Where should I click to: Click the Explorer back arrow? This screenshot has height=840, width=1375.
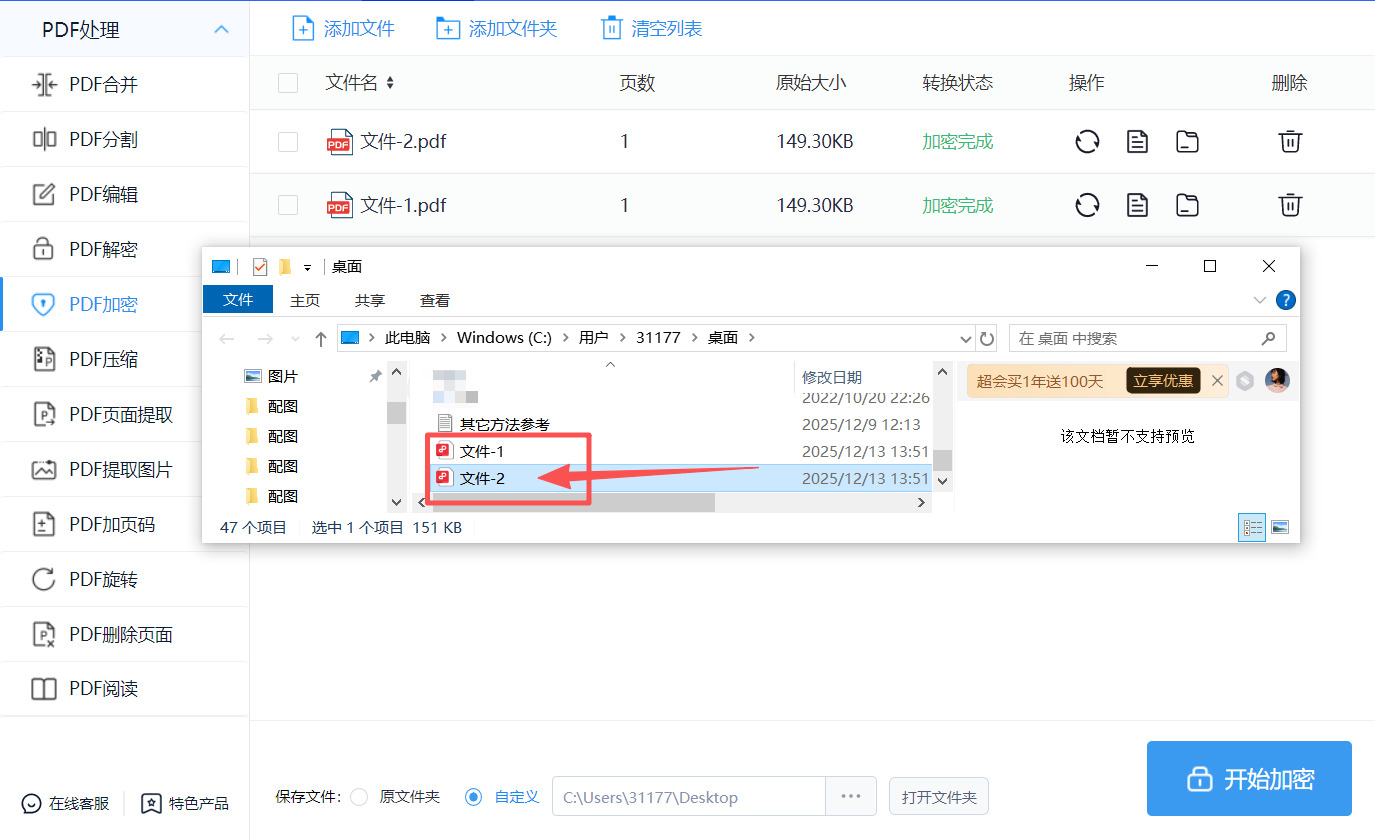click(x=227, y=339)
